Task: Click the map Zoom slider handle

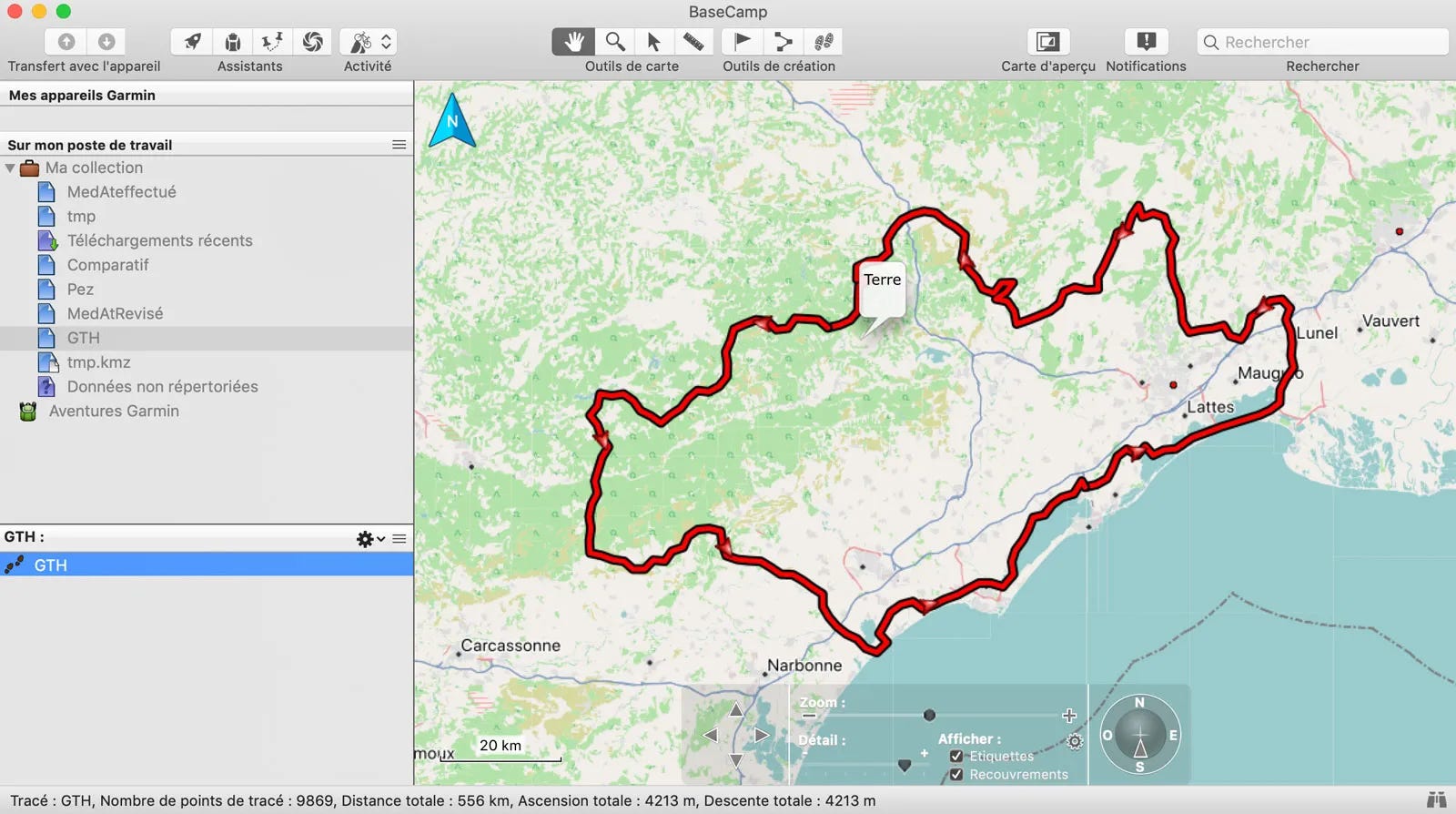Action: 929,716
